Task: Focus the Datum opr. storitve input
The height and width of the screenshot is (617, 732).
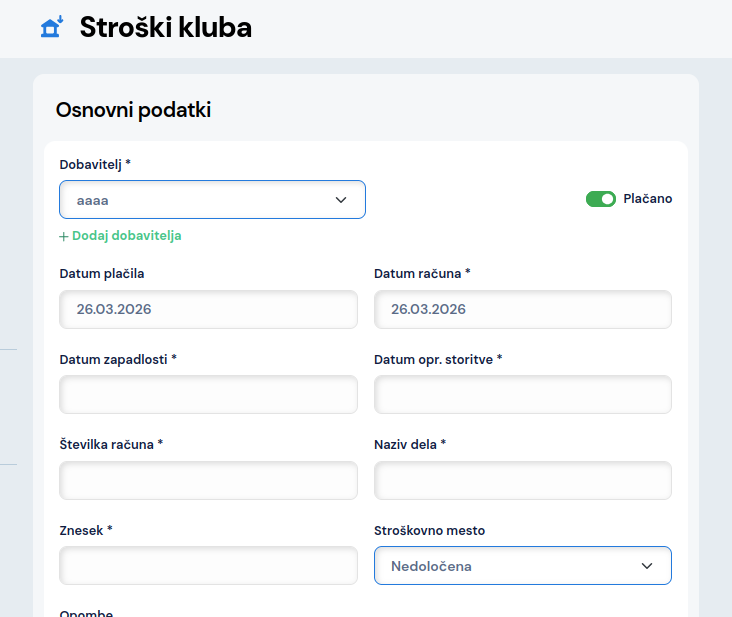Action: click(522, 395)
